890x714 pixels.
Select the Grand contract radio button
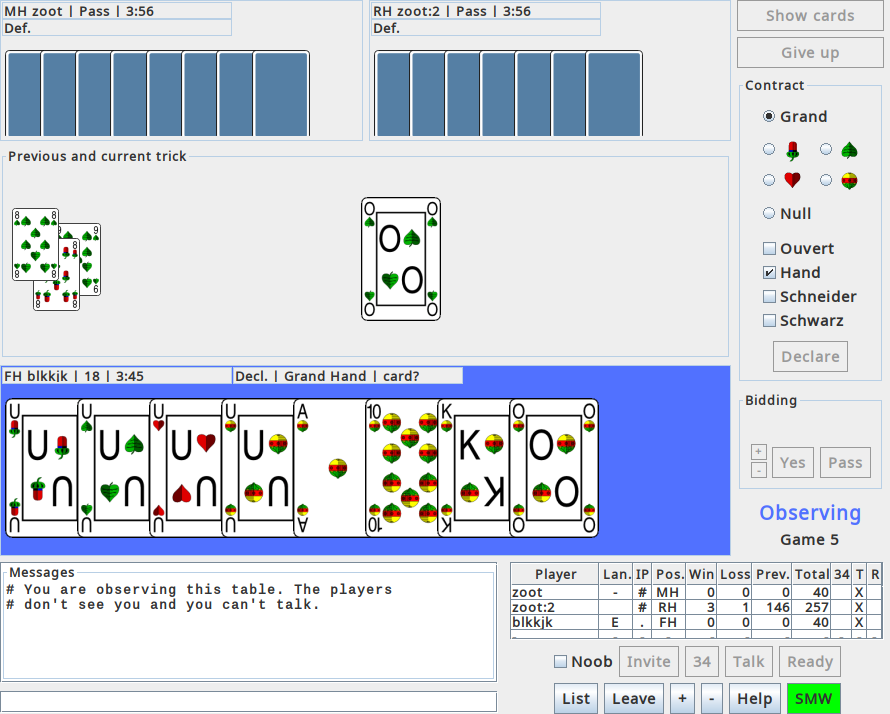tap(769, 116)
